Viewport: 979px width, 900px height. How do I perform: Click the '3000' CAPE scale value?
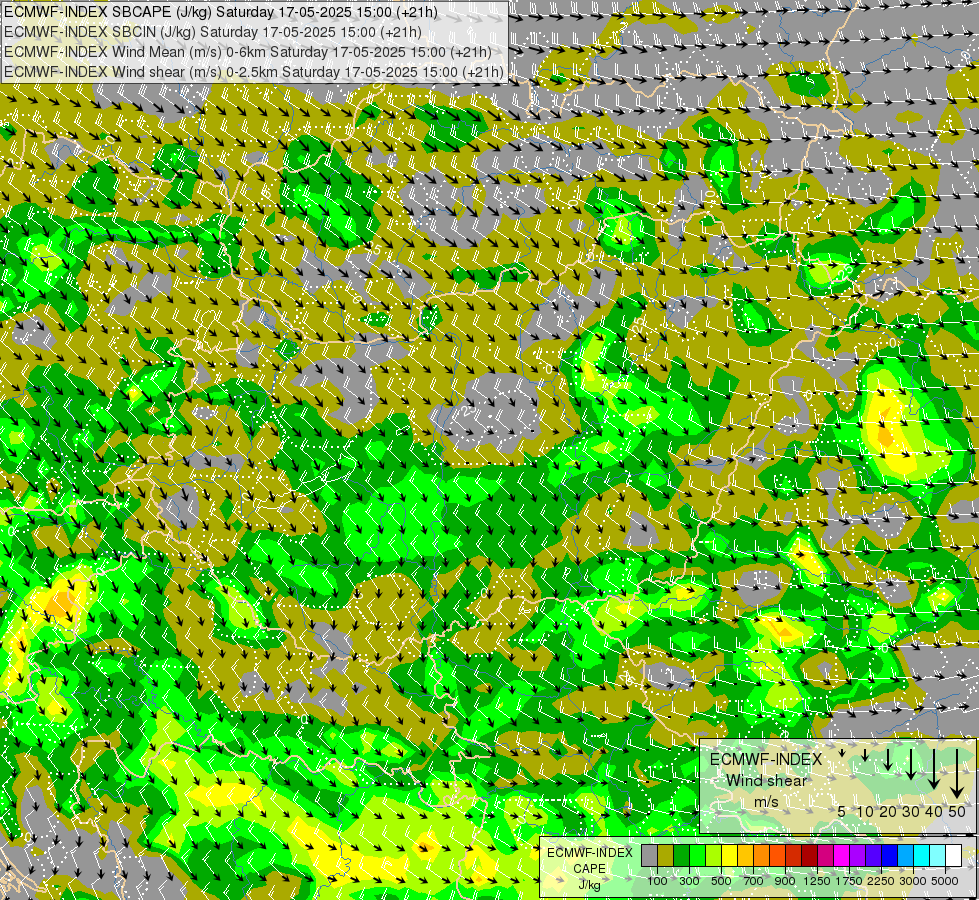pyautogui.click(x=913, y=881)
